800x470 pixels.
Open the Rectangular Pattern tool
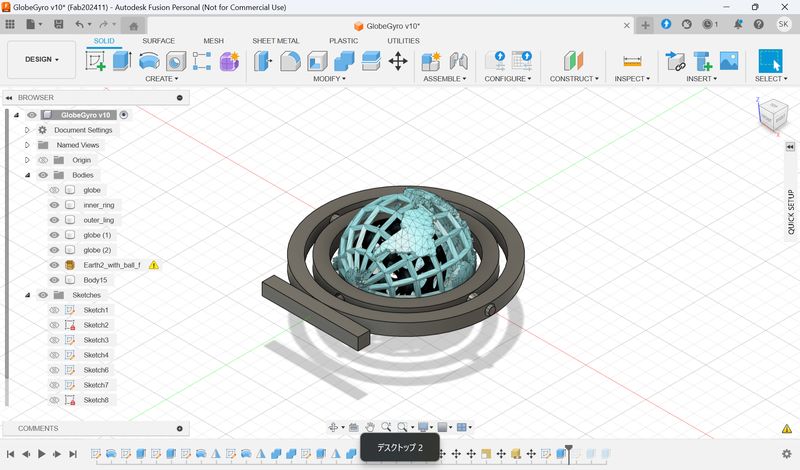coord(202,61)
